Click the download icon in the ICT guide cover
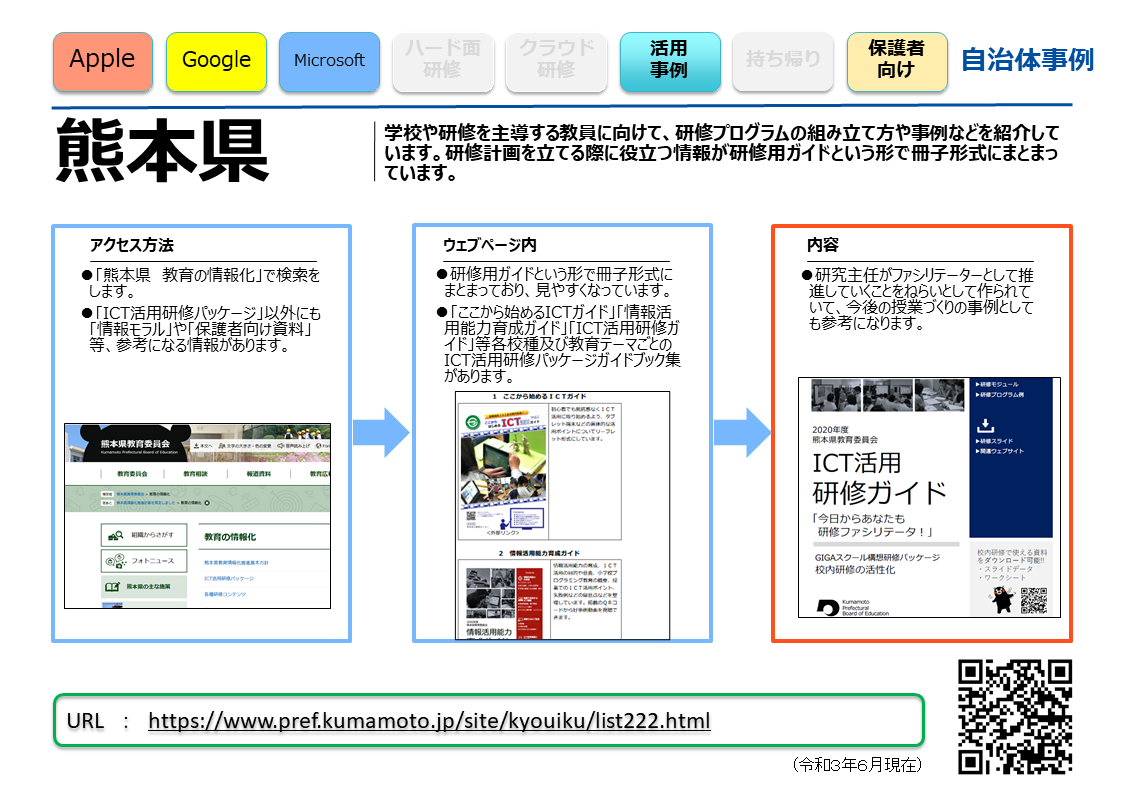 click(x=985, y=426)
